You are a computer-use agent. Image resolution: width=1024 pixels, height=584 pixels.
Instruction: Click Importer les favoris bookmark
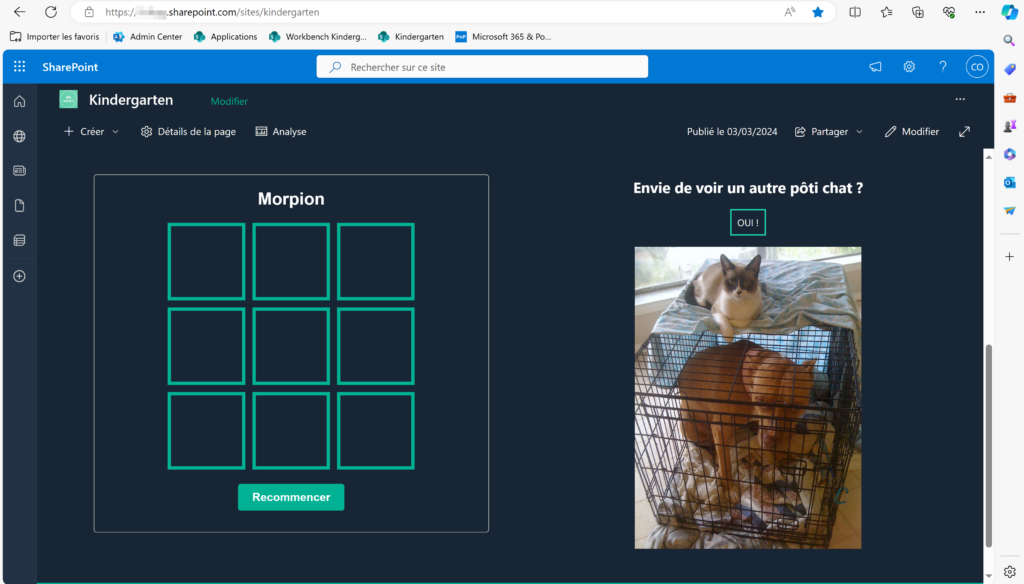[x=55, y=37]
